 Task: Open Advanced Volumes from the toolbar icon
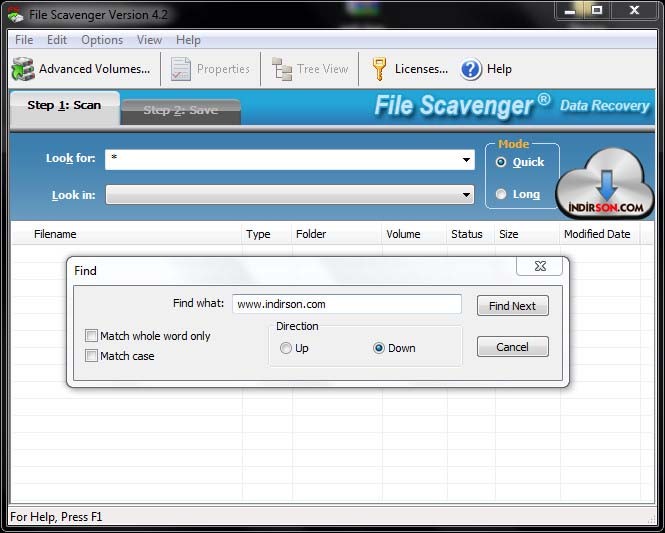(x=23, y=69)
